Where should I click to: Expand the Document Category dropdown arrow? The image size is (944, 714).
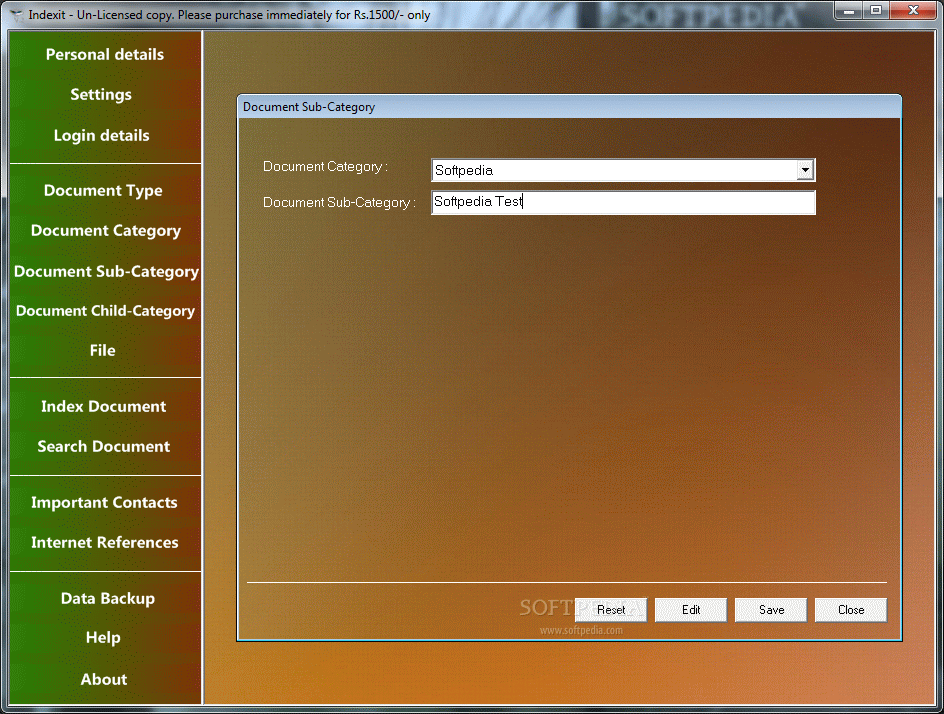(x=805, y=170)
